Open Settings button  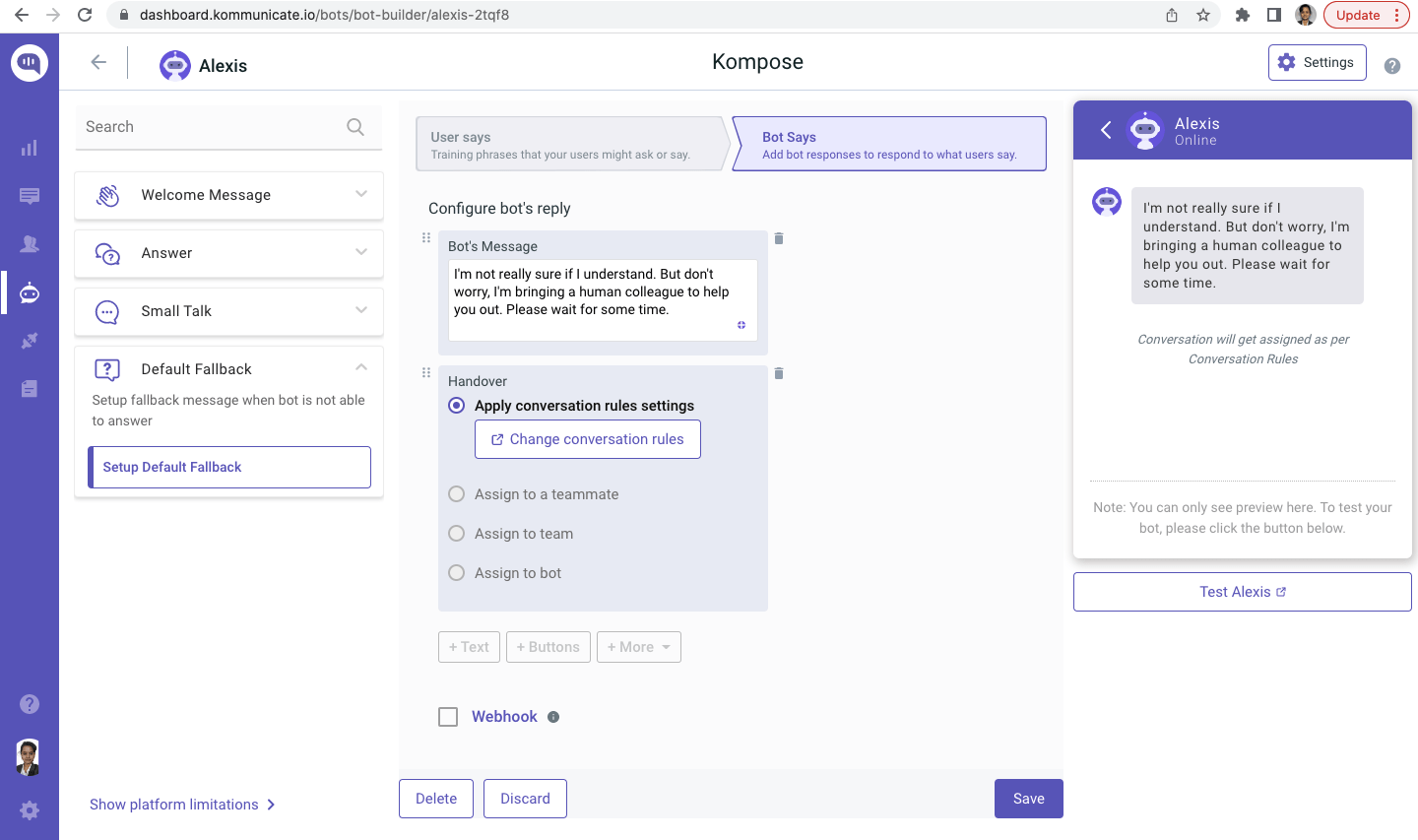click(1318, 62)
